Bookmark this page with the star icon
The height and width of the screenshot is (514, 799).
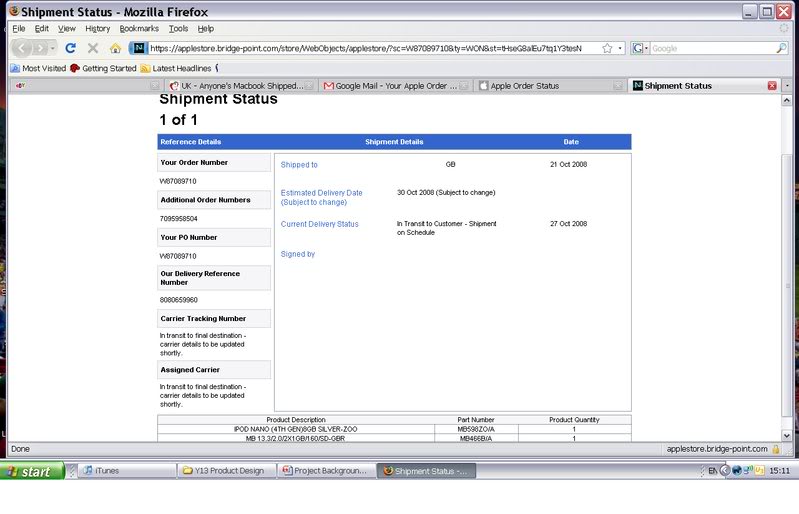click(x=607, y=48)
